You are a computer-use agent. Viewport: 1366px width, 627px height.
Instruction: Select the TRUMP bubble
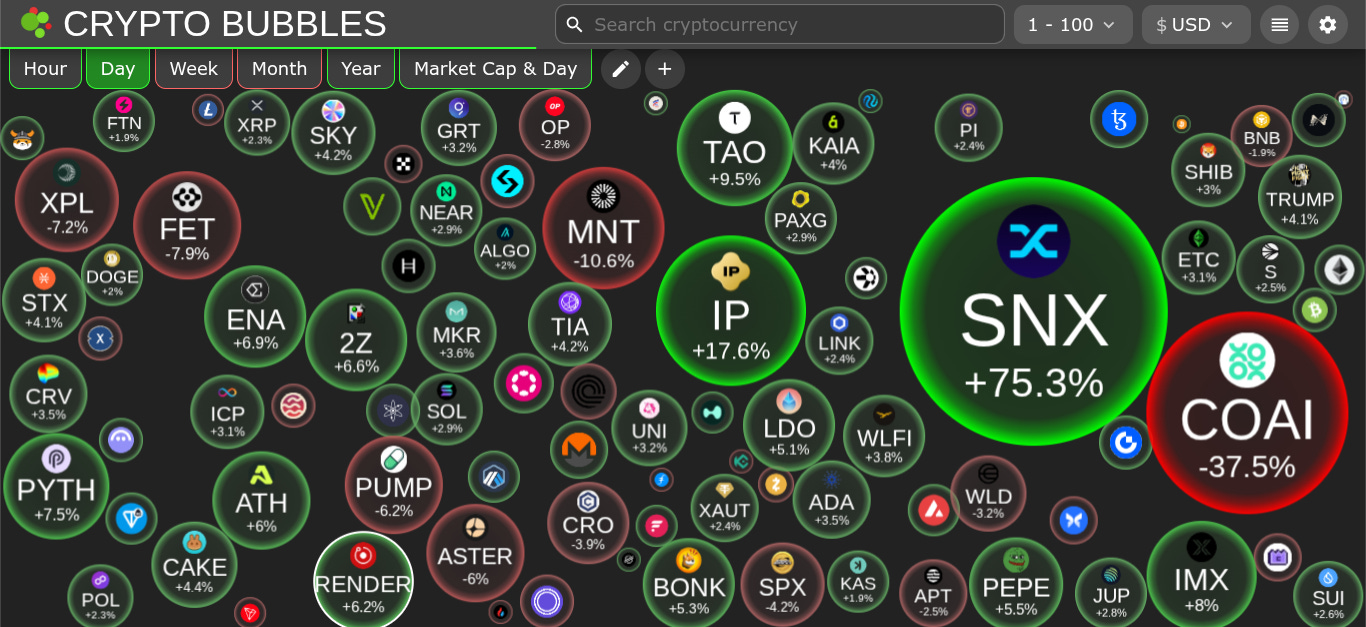click(x=1300, y=197)
